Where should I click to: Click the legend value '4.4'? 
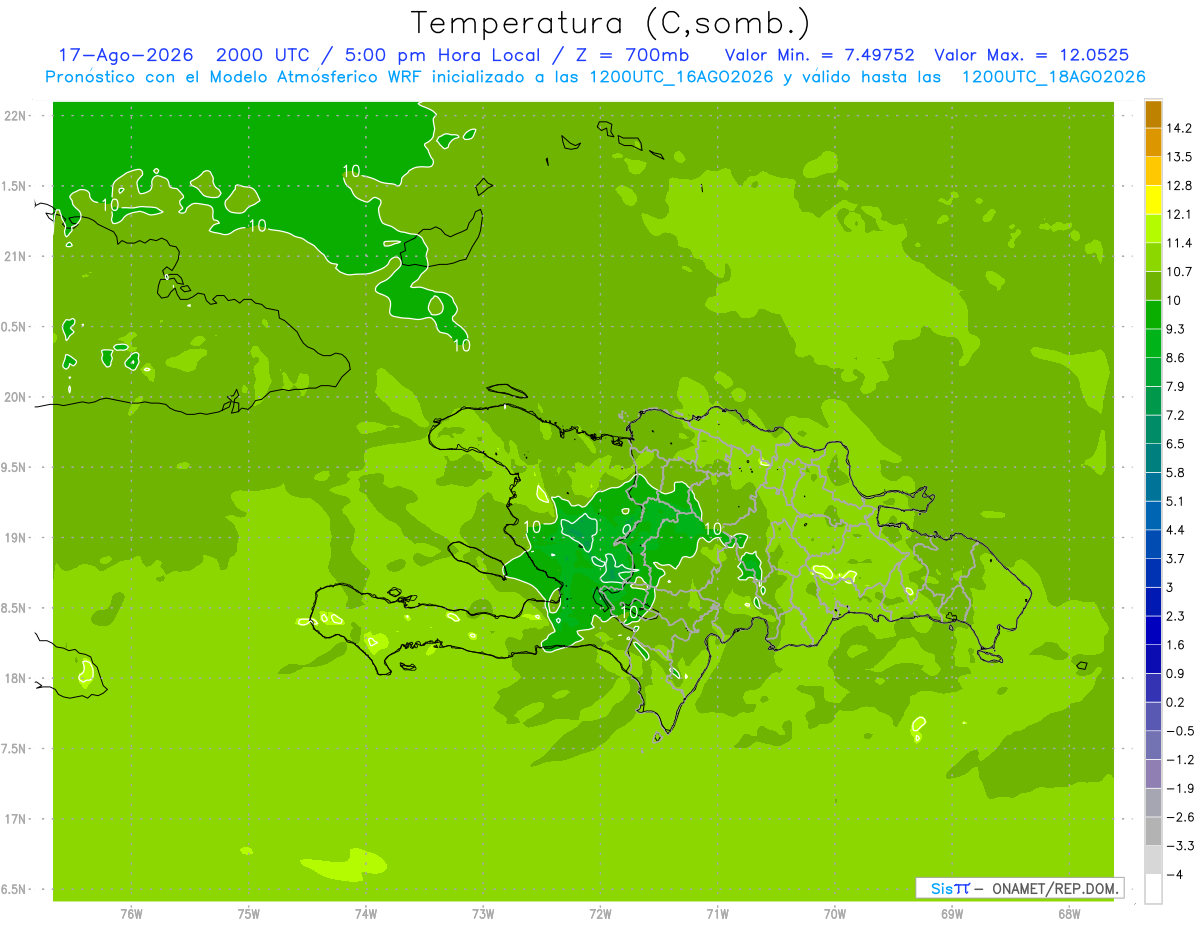click(1176, 530)
